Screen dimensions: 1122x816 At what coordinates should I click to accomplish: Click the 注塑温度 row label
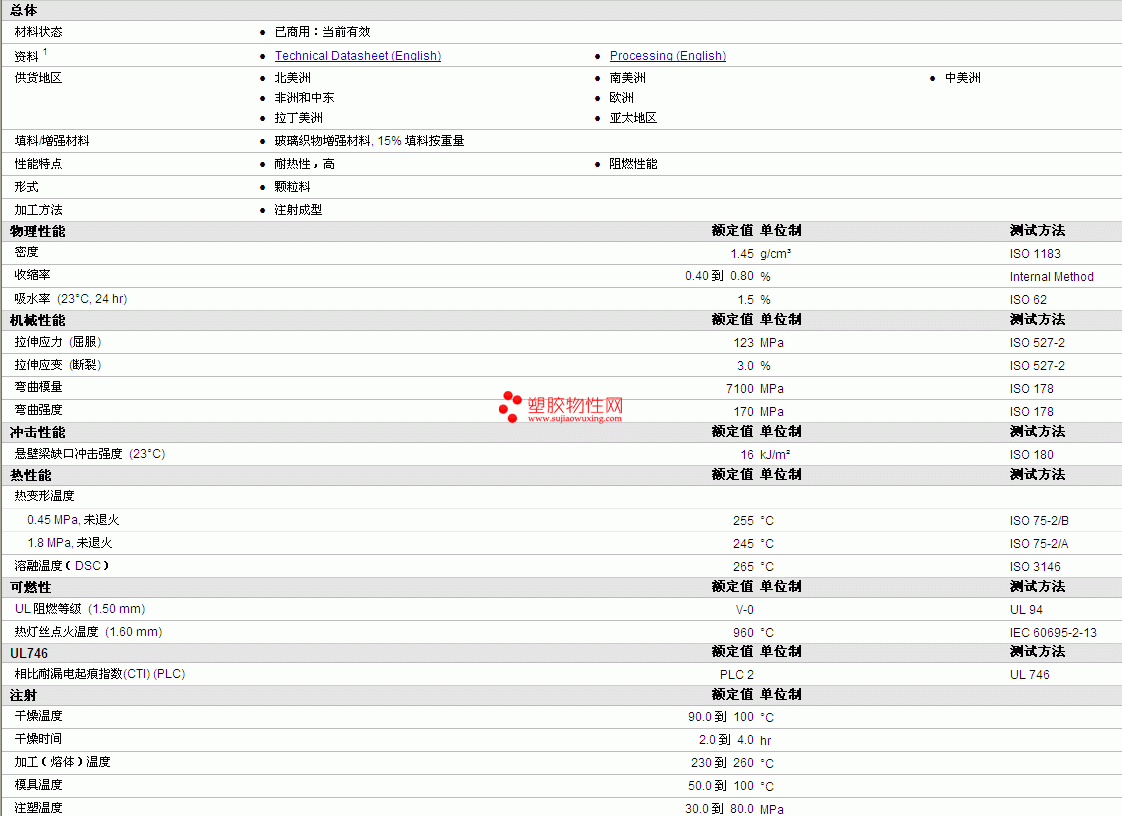click(x=39, y=807)
